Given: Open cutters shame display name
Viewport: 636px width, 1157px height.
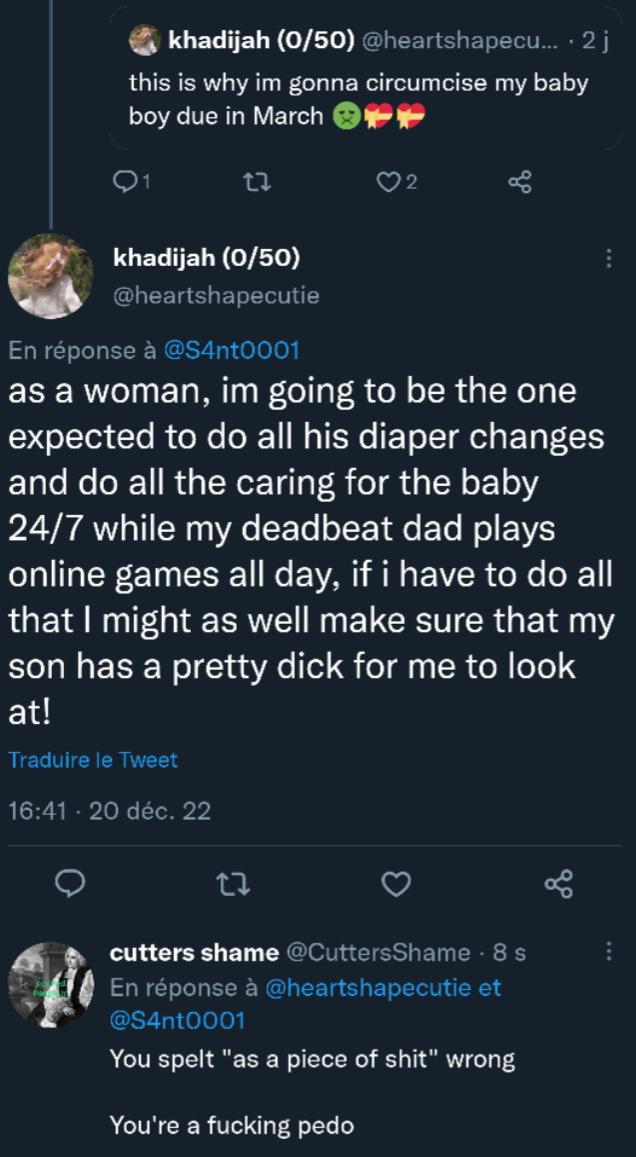Looking at the screenshot, I should pyautogui.click(x=194, y=953).
